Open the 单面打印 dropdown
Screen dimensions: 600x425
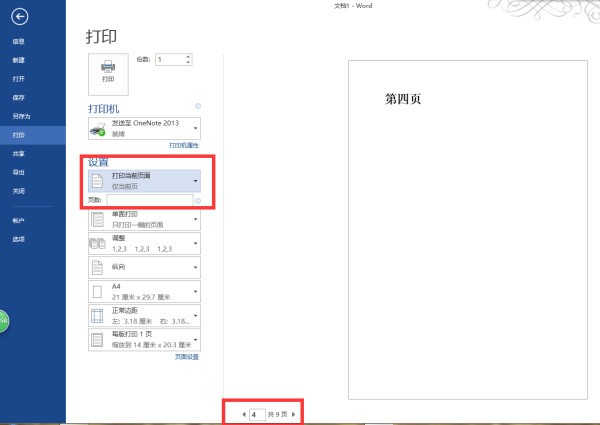(x=144, y=220)
